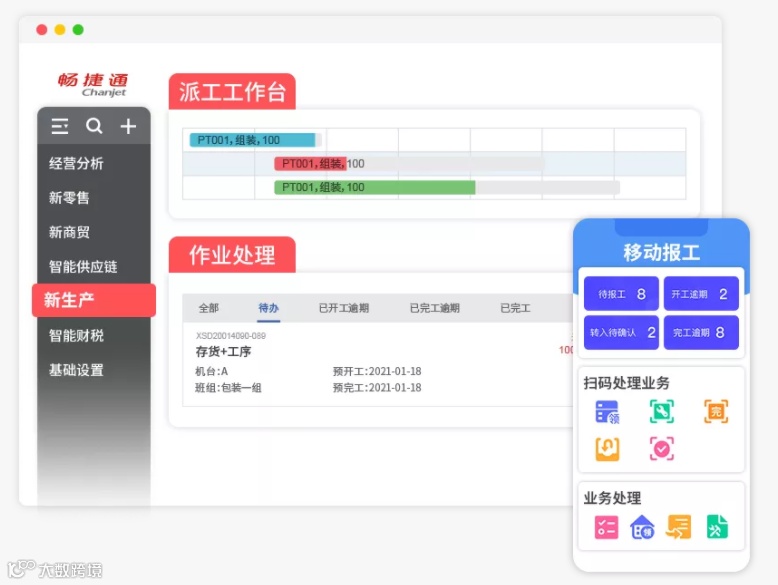Click the green macOS zoom button
The image size is (778, 585).
78,30
